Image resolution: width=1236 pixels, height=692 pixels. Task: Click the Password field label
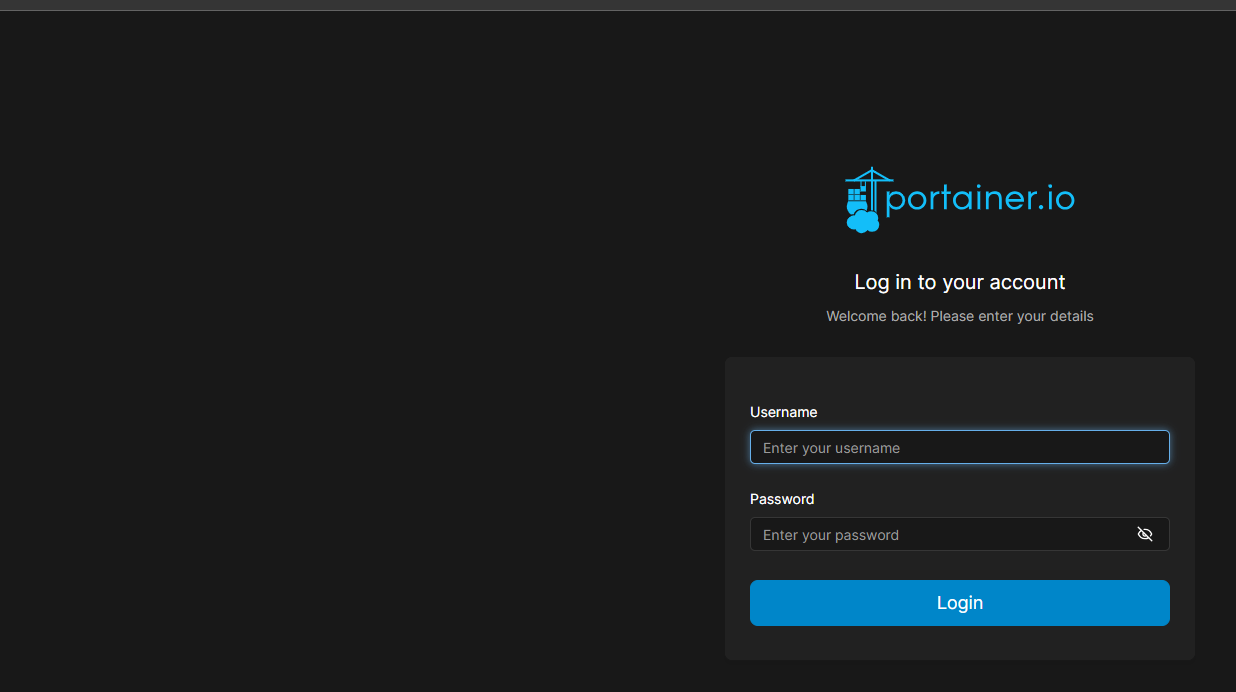(782, 499)
